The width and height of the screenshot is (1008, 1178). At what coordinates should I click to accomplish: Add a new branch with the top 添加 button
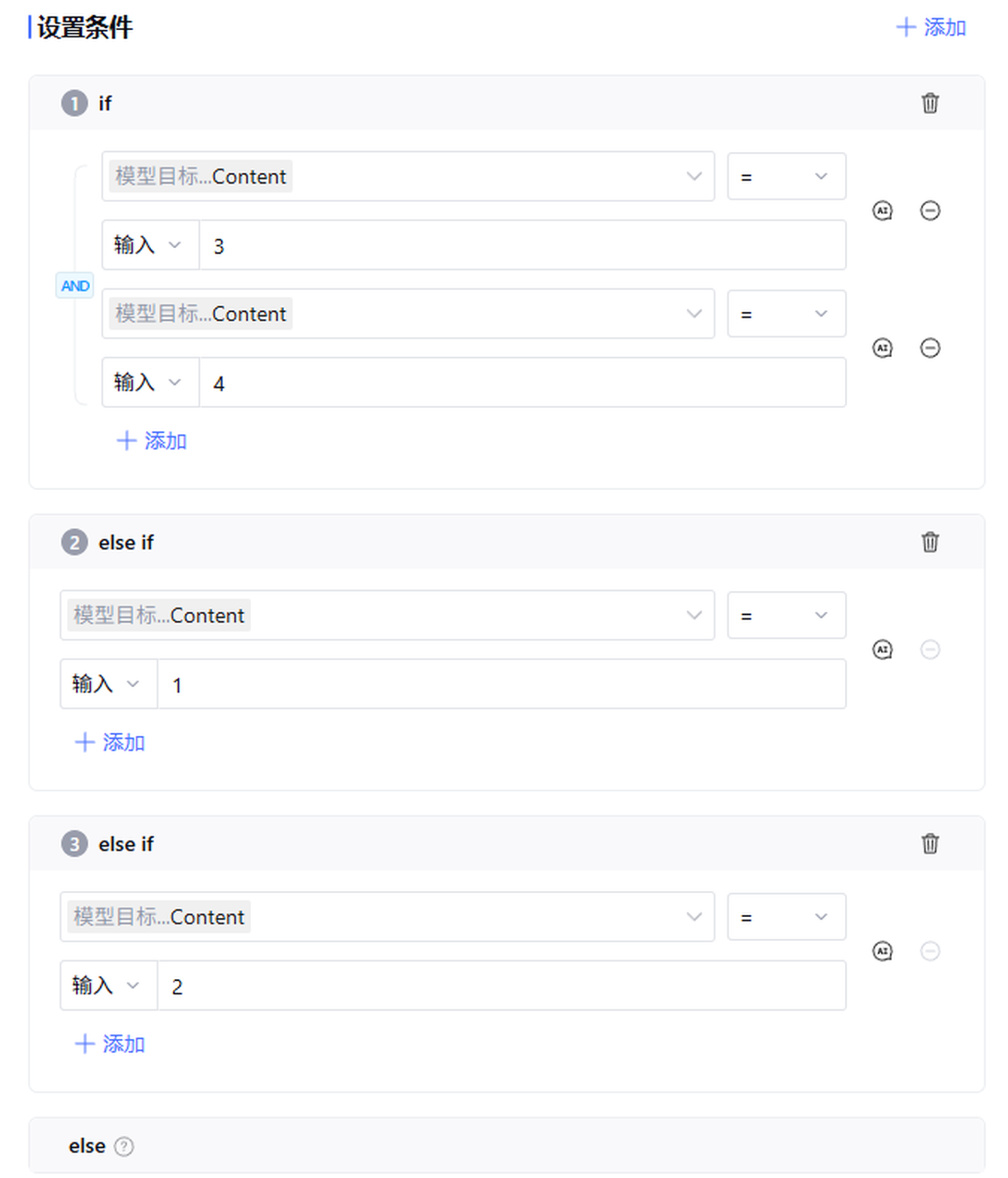tap(931, 27)
